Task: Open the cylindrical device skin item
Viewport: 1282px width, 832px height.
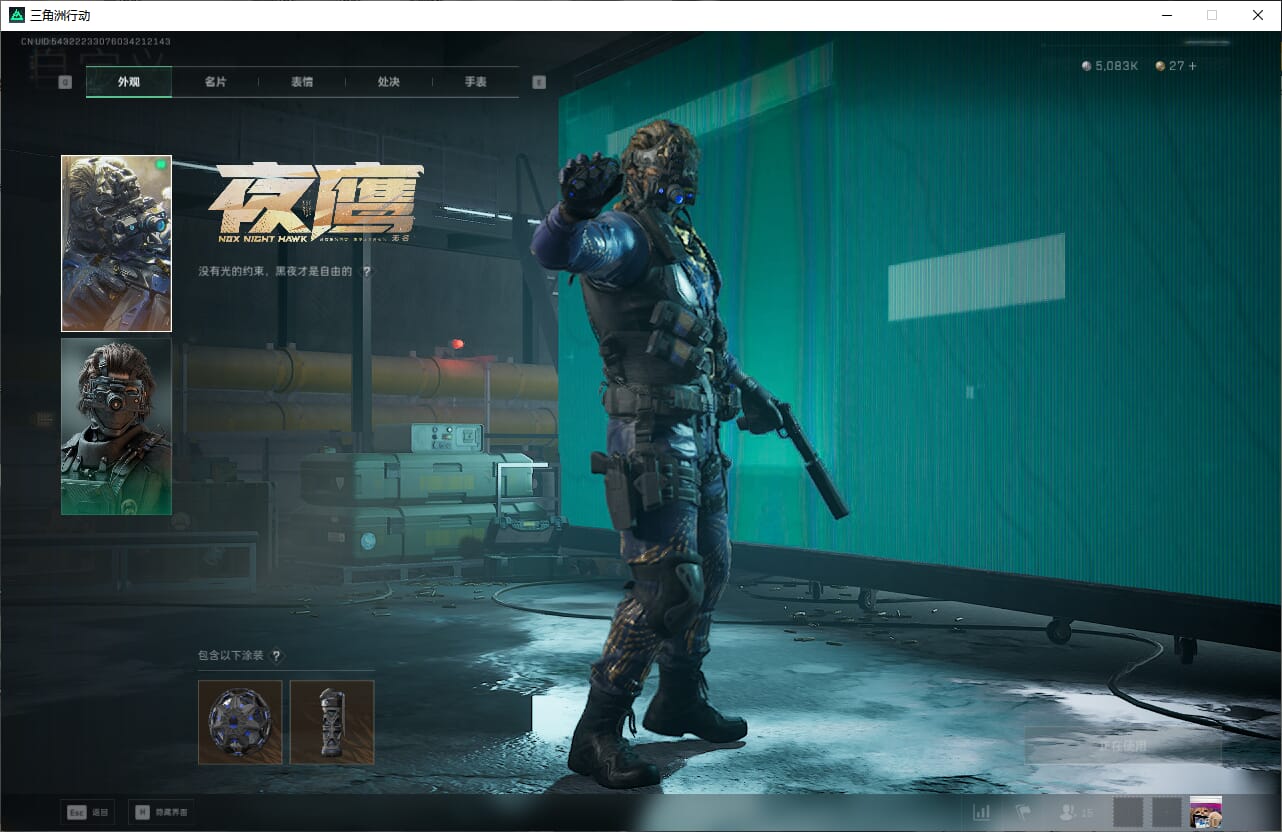Action: coord(332,722)
